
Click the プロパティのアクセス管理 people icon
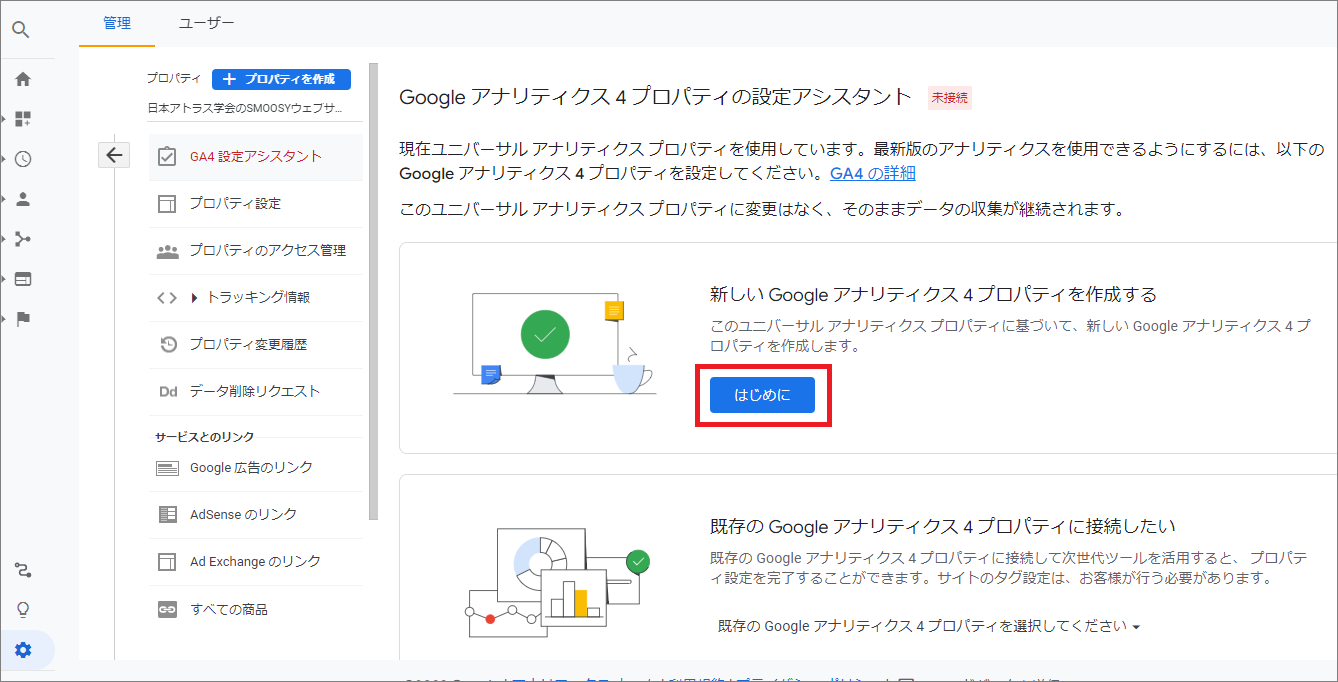(167, 251)
